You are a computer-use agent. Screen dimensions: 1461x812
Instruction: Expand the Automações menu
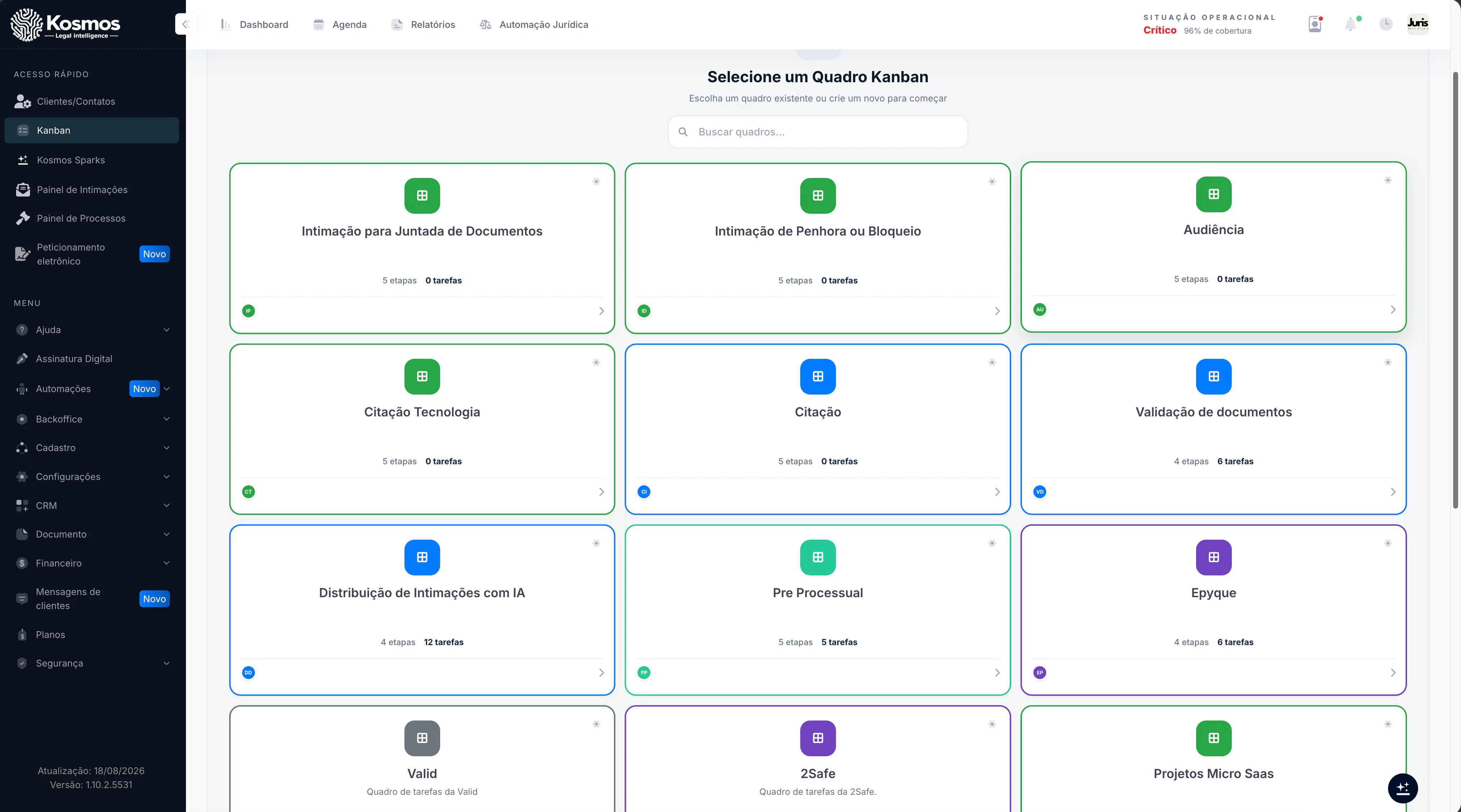92,389
